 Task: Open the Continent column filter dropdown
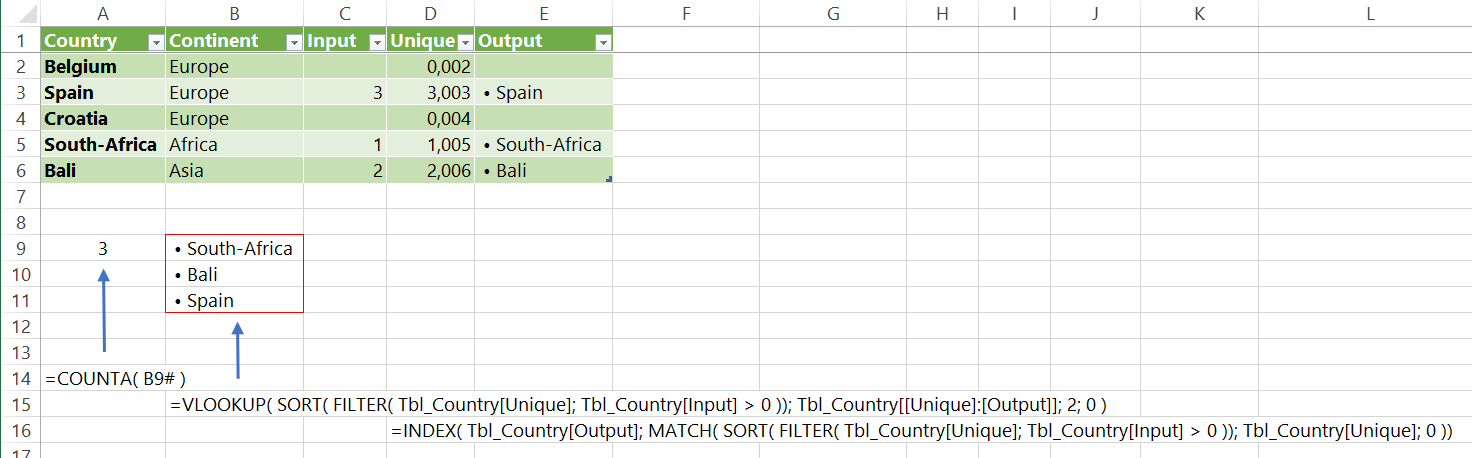coord(293,42)
